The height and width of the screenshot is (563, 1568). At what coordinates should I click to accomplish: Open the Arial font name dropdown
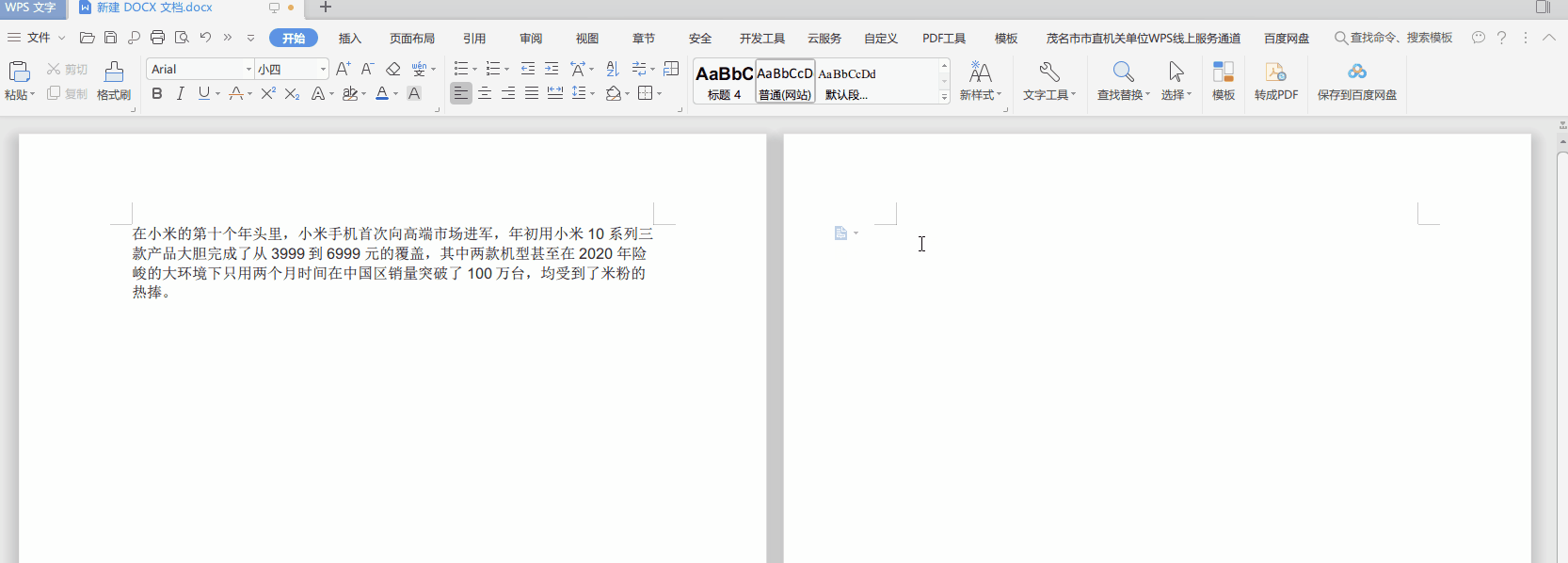point(248,69)
